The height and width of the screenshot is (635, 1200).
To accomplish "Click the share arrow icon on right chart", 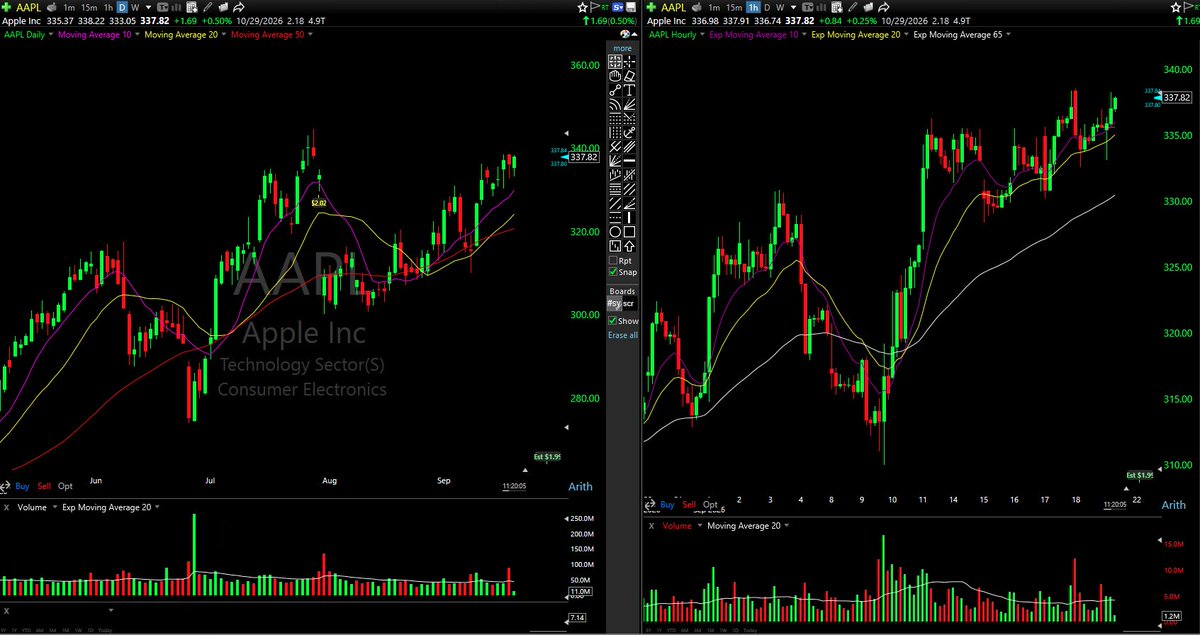I will tap(883, 7).
